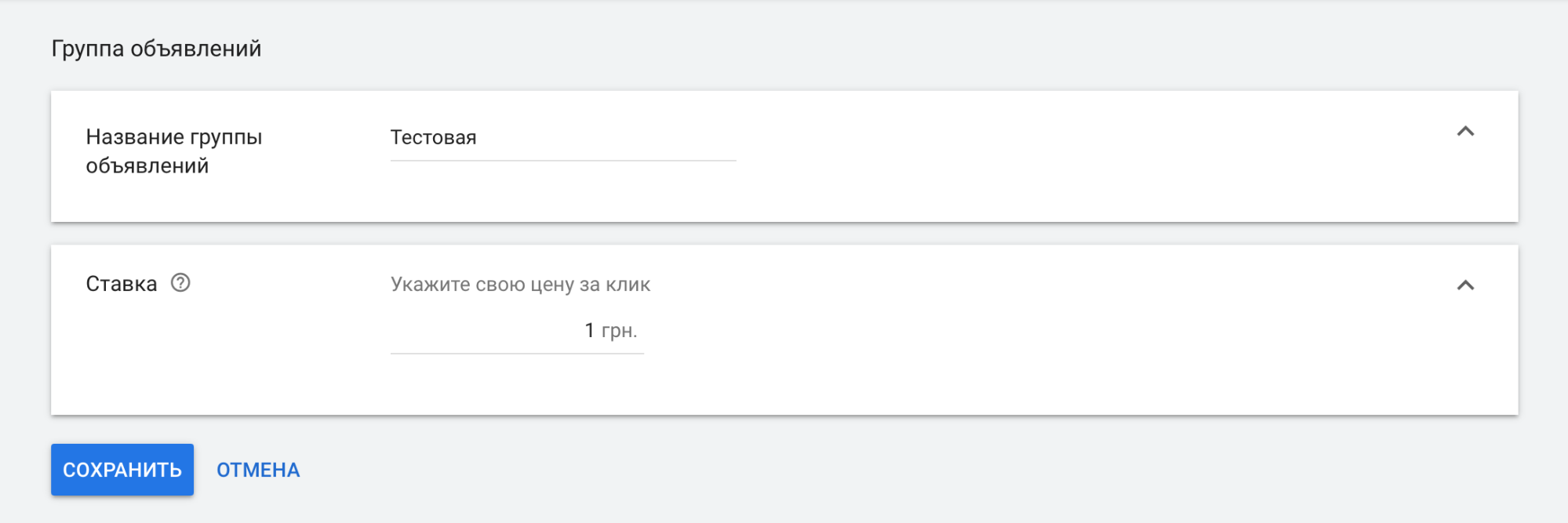Click the cost-per-click bid input field
This screenshot has width=1568, height=523.
tap(486, 331)
